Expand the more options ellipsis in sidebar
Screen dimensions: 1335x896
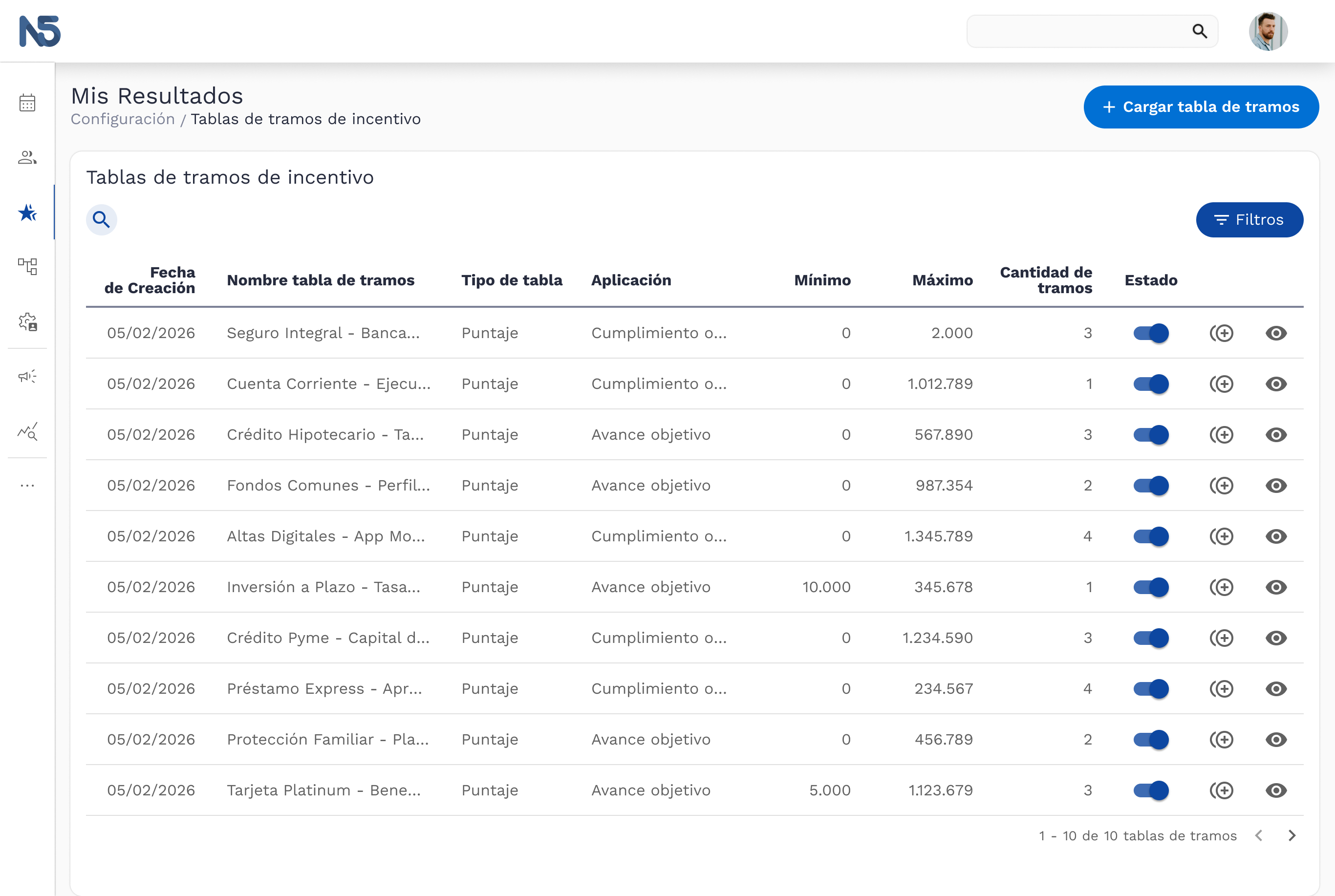tap(27, 486)
